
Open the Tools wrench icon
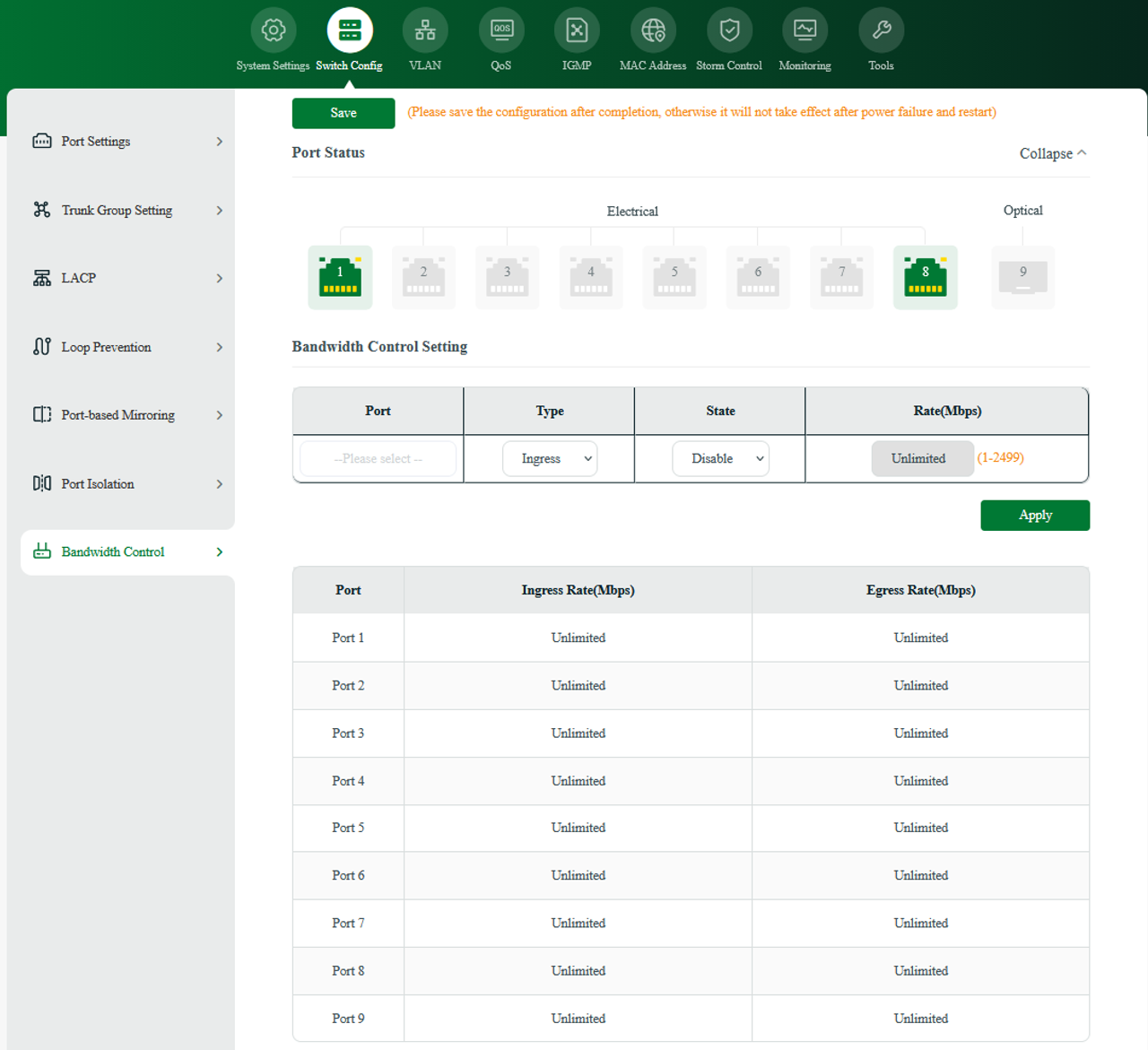[881, 30]
